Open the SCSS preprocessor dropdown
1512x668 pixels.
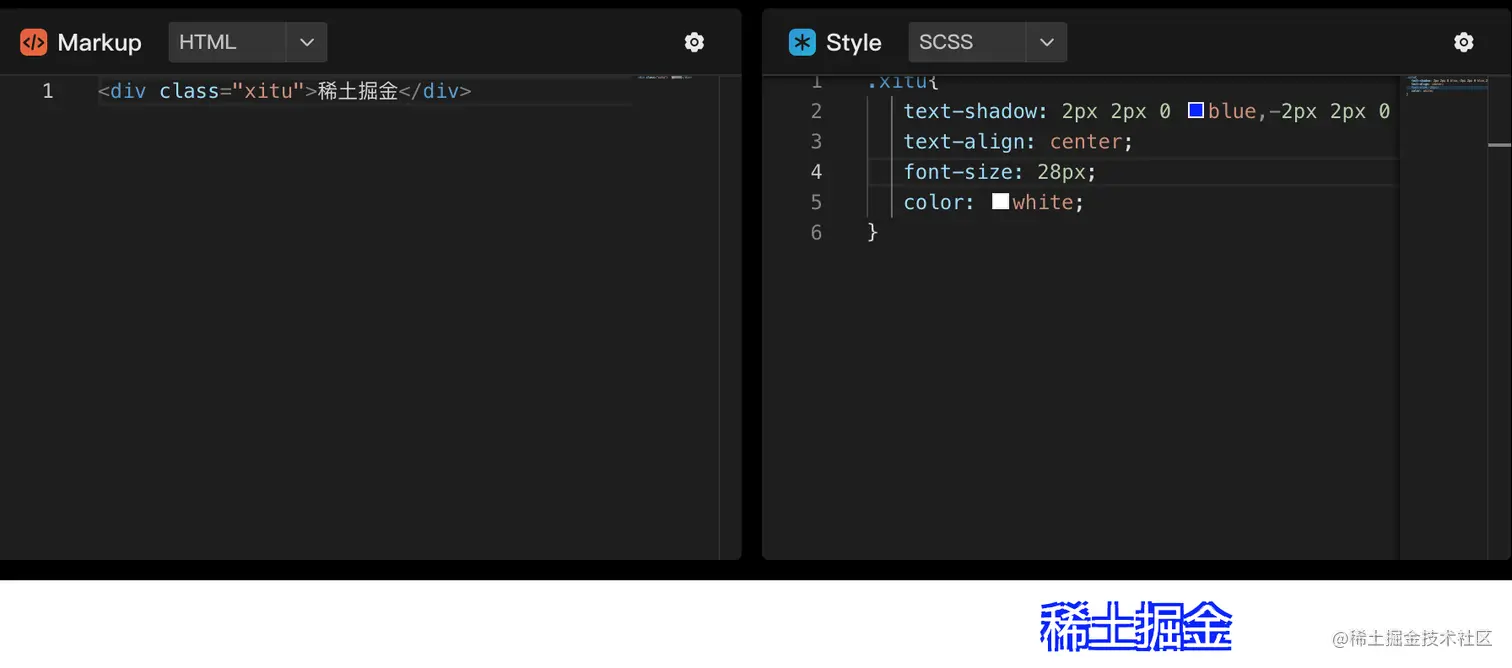987,42
